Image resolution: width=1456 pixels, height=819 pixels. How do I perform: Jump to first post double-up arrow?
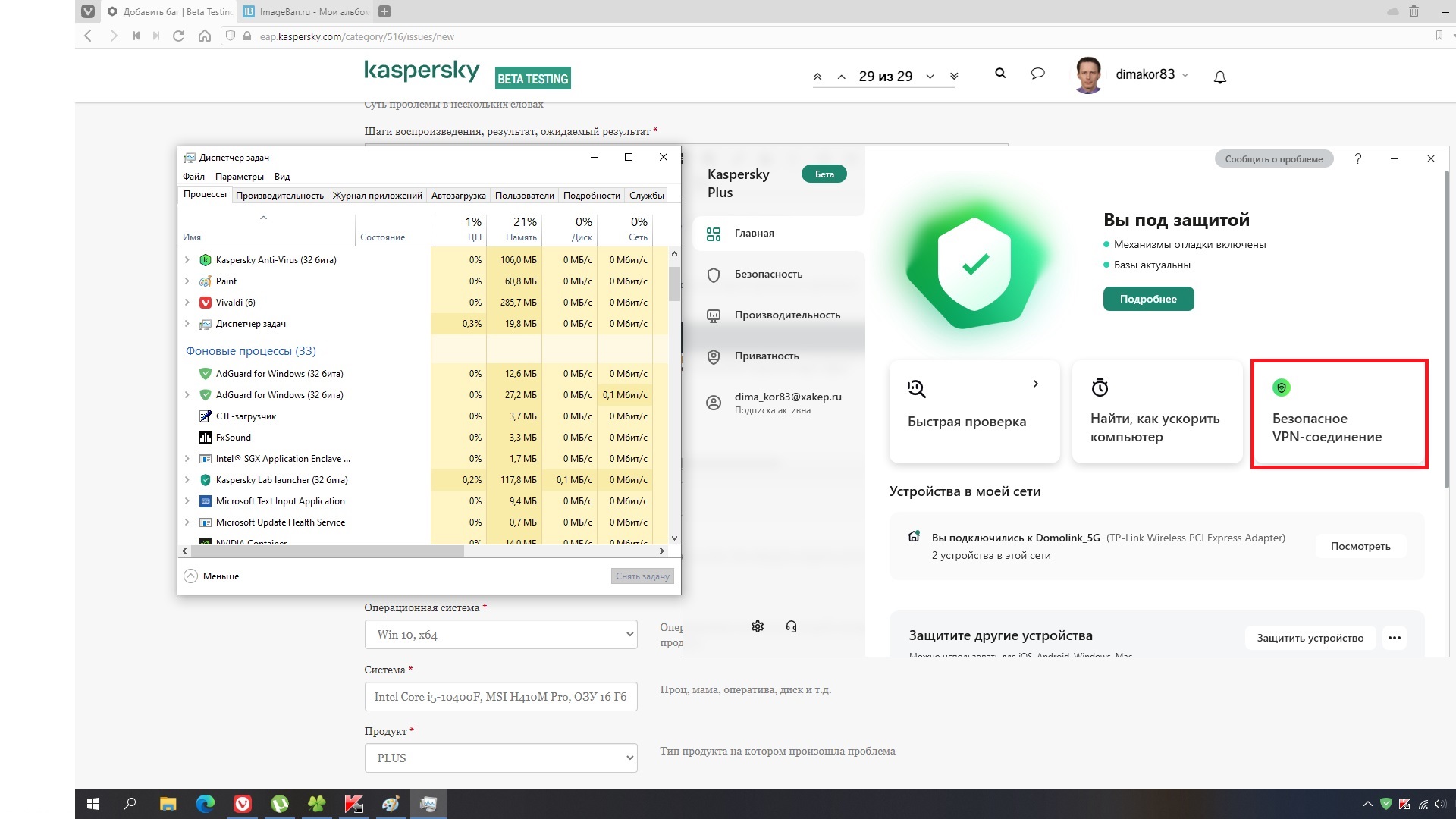pyautogui.click(x=817, y=77)
